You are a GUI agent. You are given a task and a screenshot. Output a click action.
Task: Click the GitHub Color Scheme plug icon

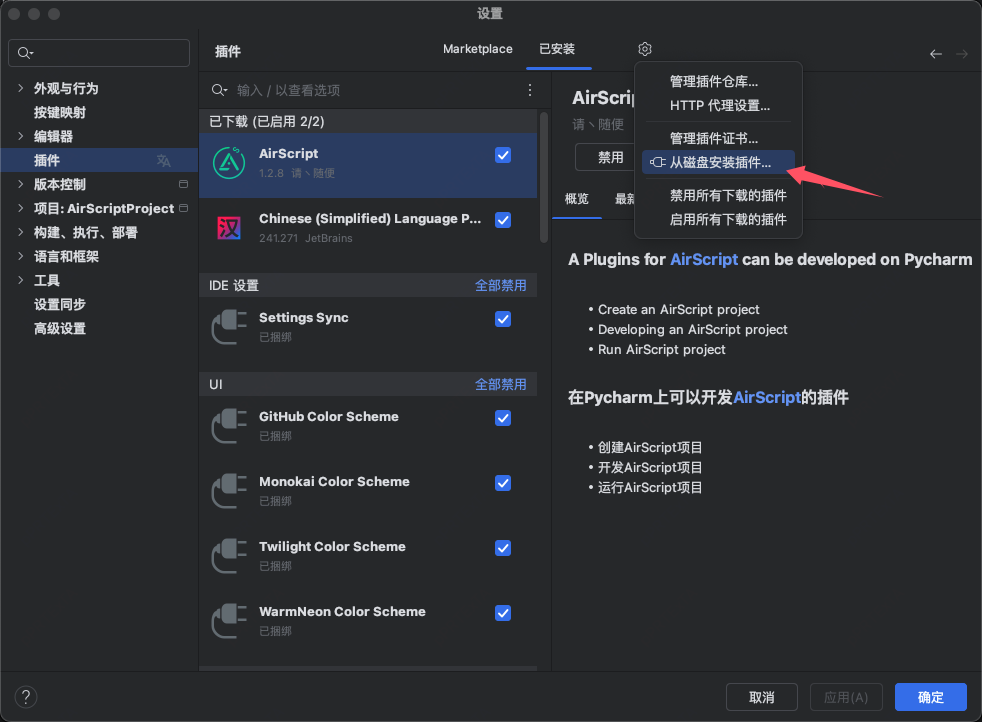(x=229, y=426)
